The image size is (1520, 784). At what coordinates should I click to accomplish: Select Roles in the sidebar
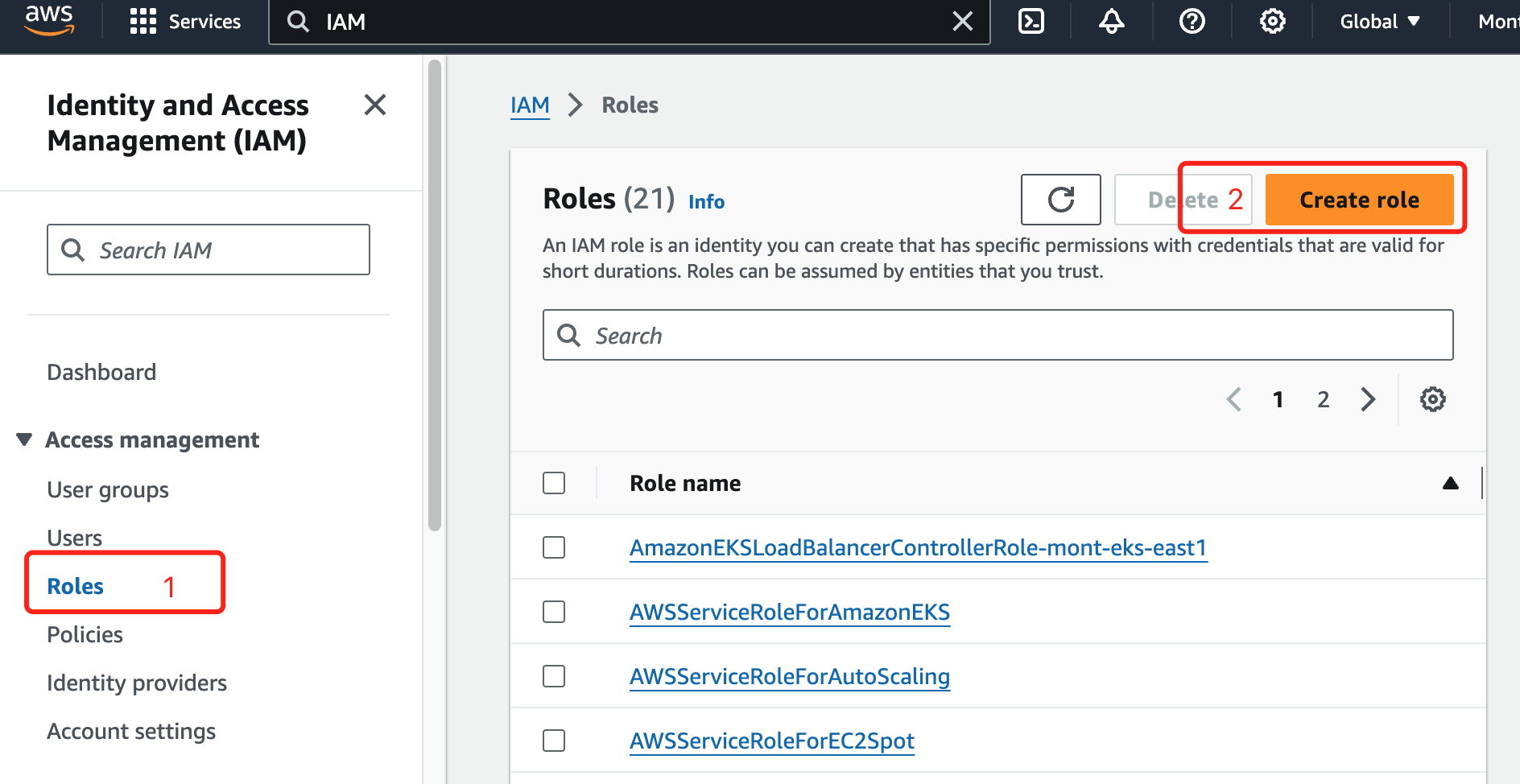75,586
